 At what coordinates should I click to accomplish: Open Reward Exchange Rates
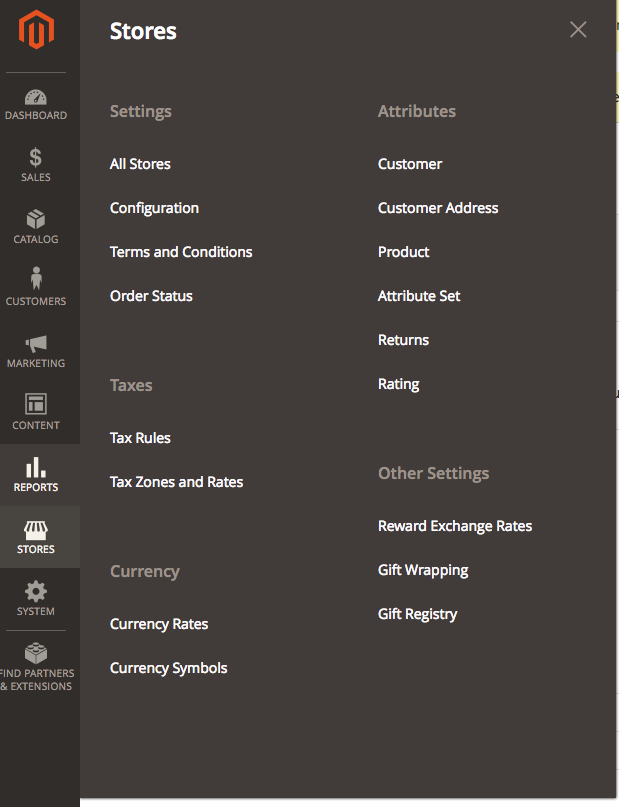coord(455,527)
